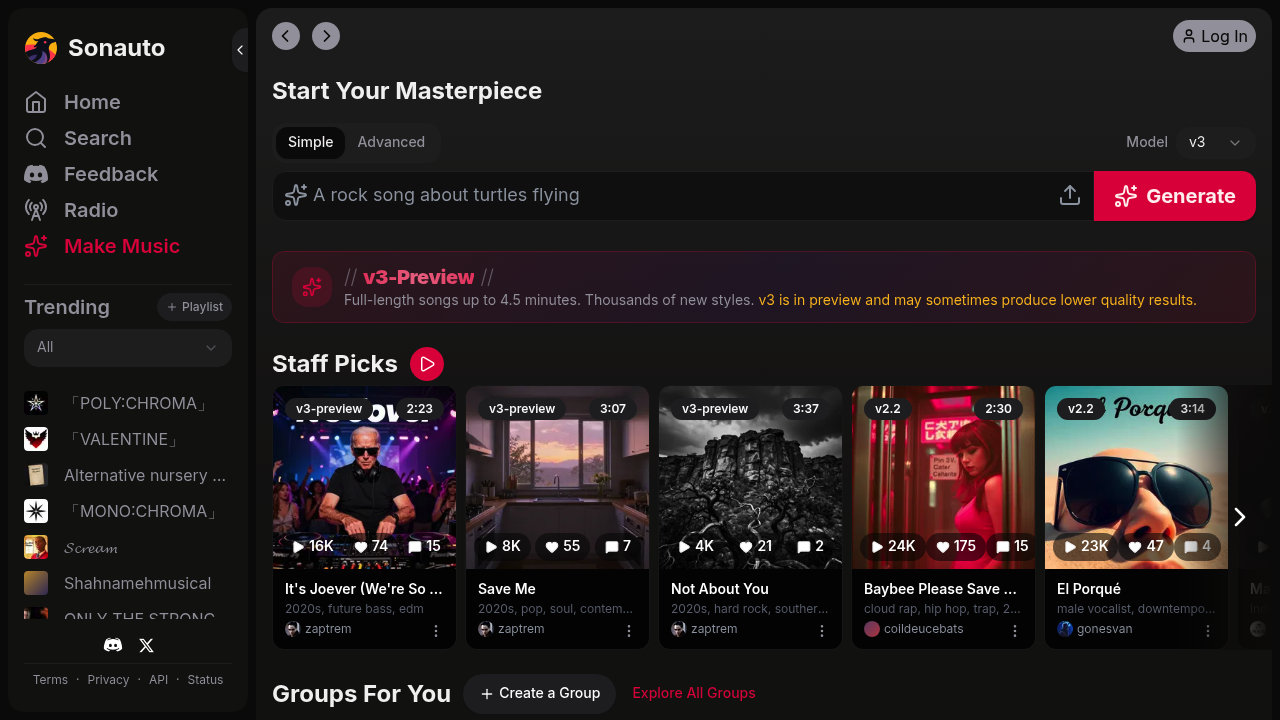View comments on Not About You
Viewport: 1280px width, 720px height.
[808, 547]
